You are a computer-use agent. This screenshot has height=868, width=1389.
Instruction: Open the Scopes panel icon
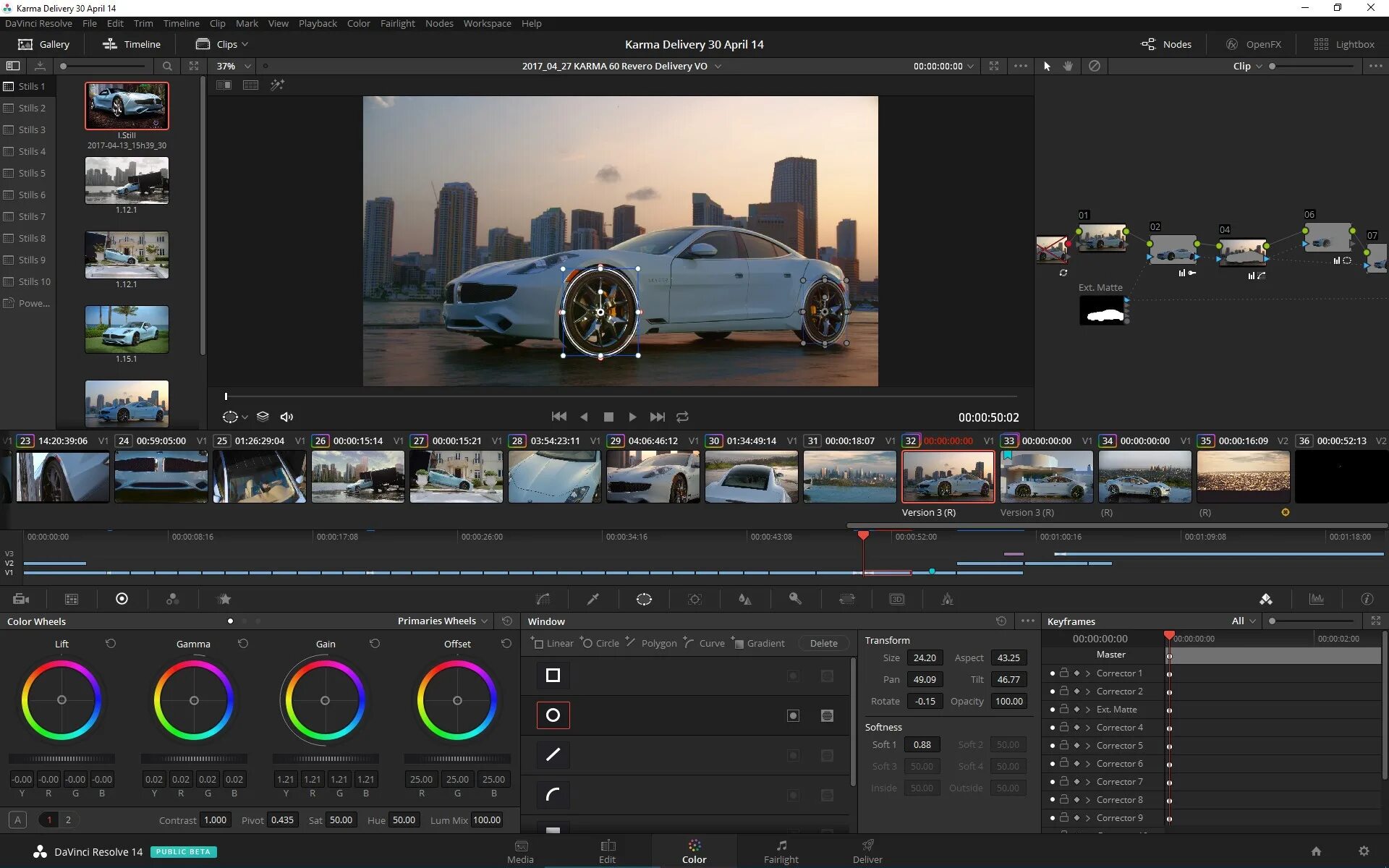tap(1316, 599)
